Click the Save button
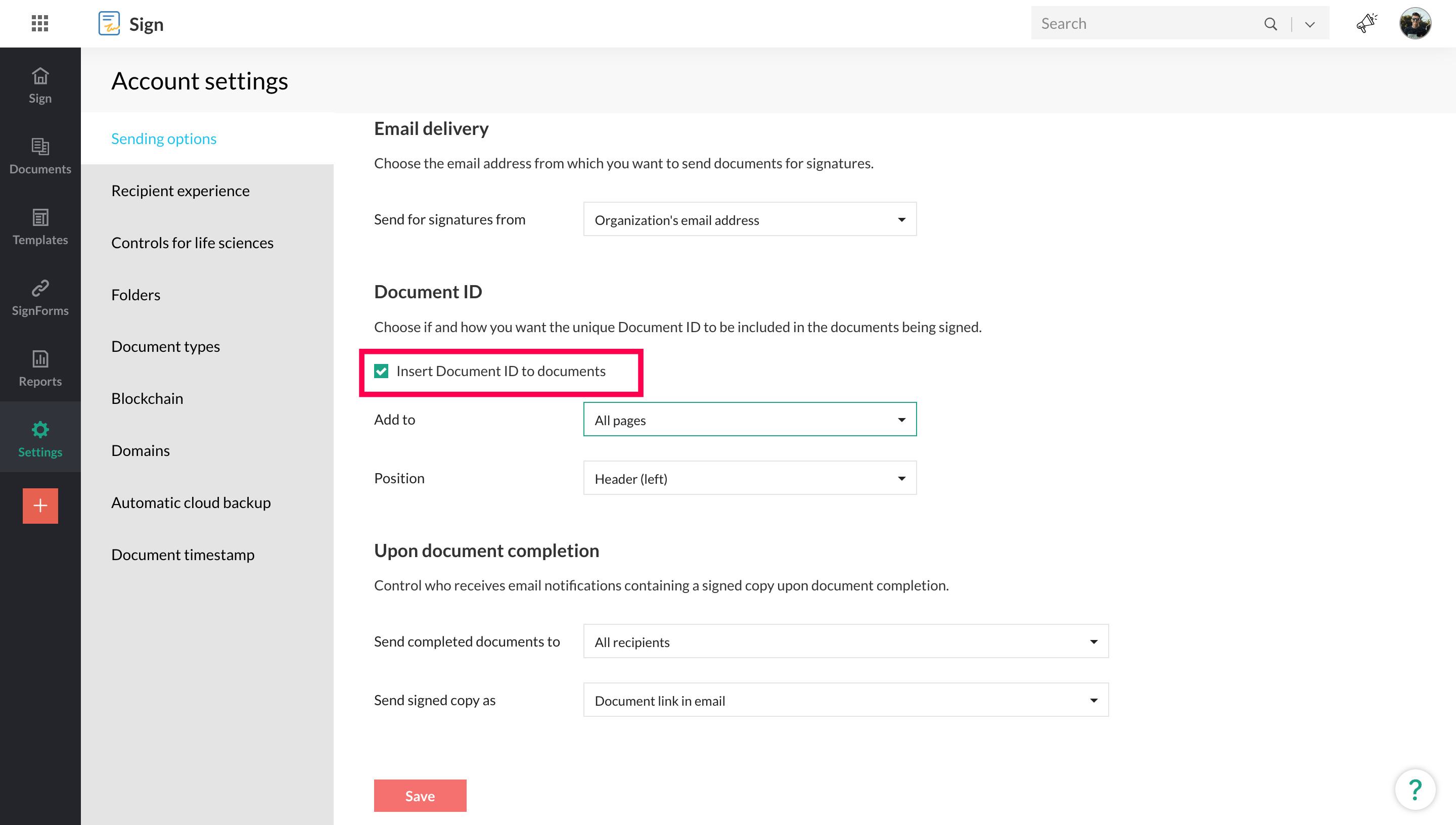 click(x=420, y=796)
